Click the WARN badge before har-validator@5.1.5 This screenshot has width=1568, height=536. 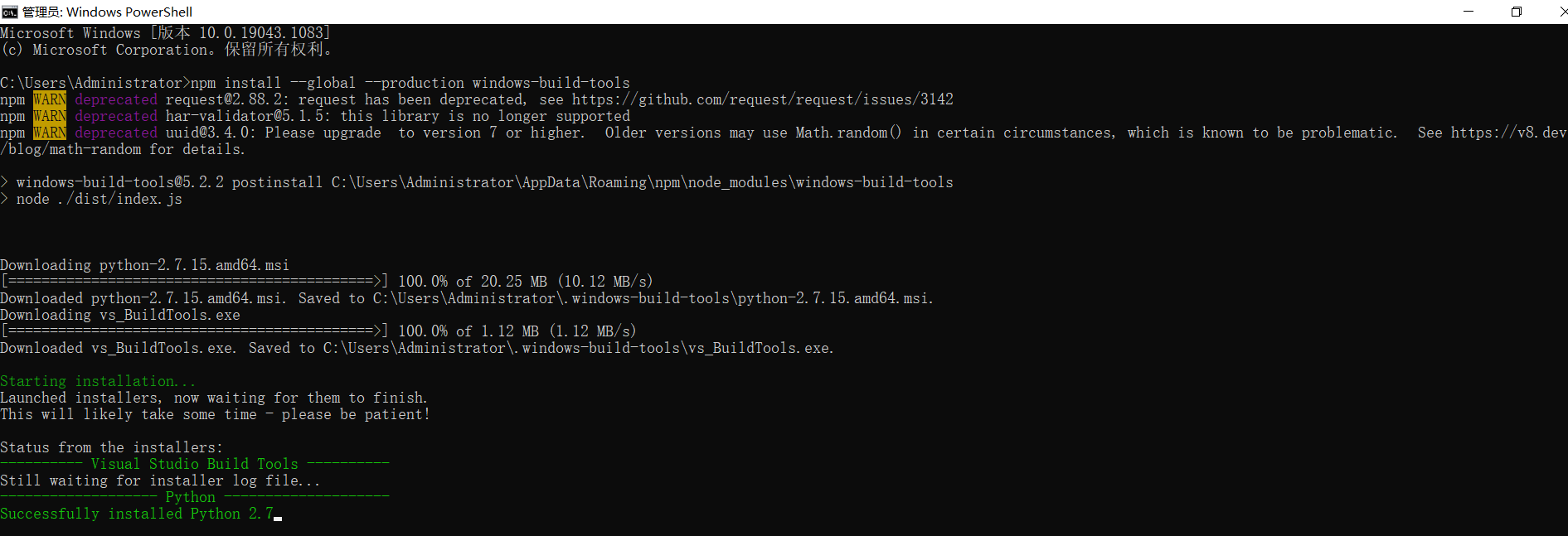point(50,116)
